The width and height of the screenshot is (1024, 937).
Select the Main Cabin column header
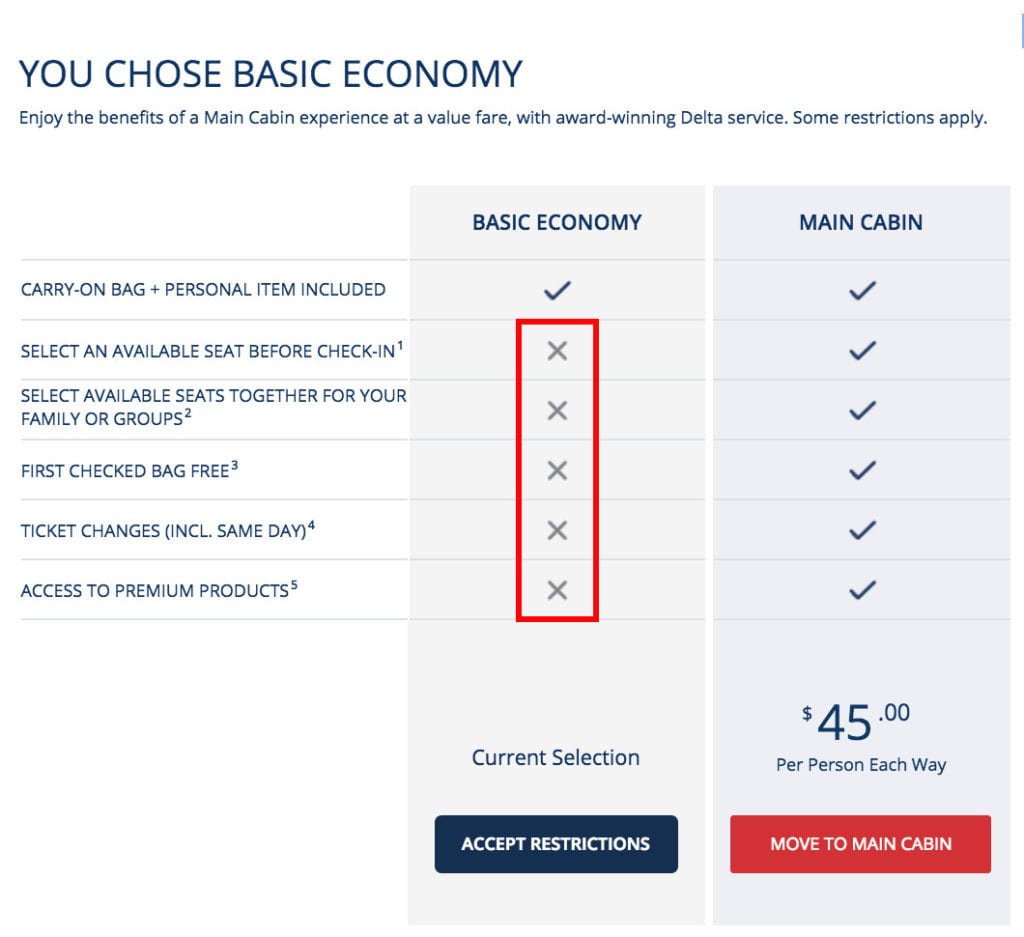coord(861,223)
